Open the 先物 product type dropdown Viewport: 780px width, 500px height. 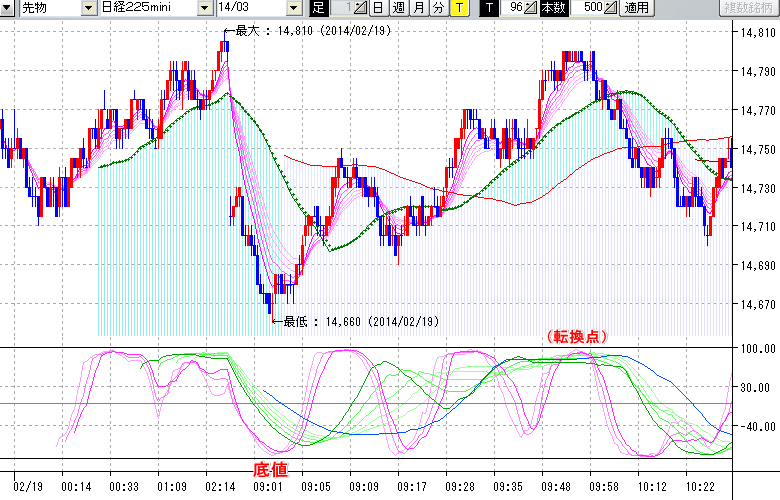click(x=90, y=8)
